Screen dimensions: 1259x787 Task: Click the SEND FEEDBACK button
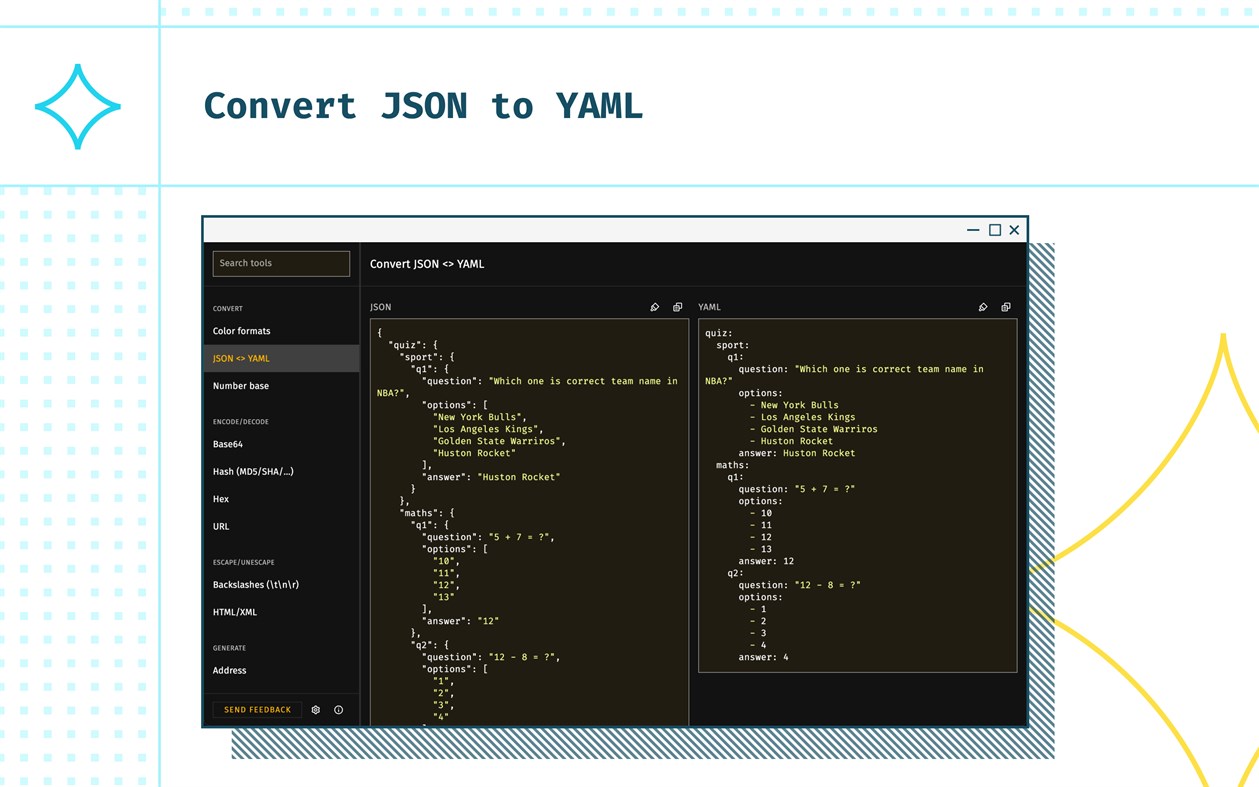click(x=257, y=710)
